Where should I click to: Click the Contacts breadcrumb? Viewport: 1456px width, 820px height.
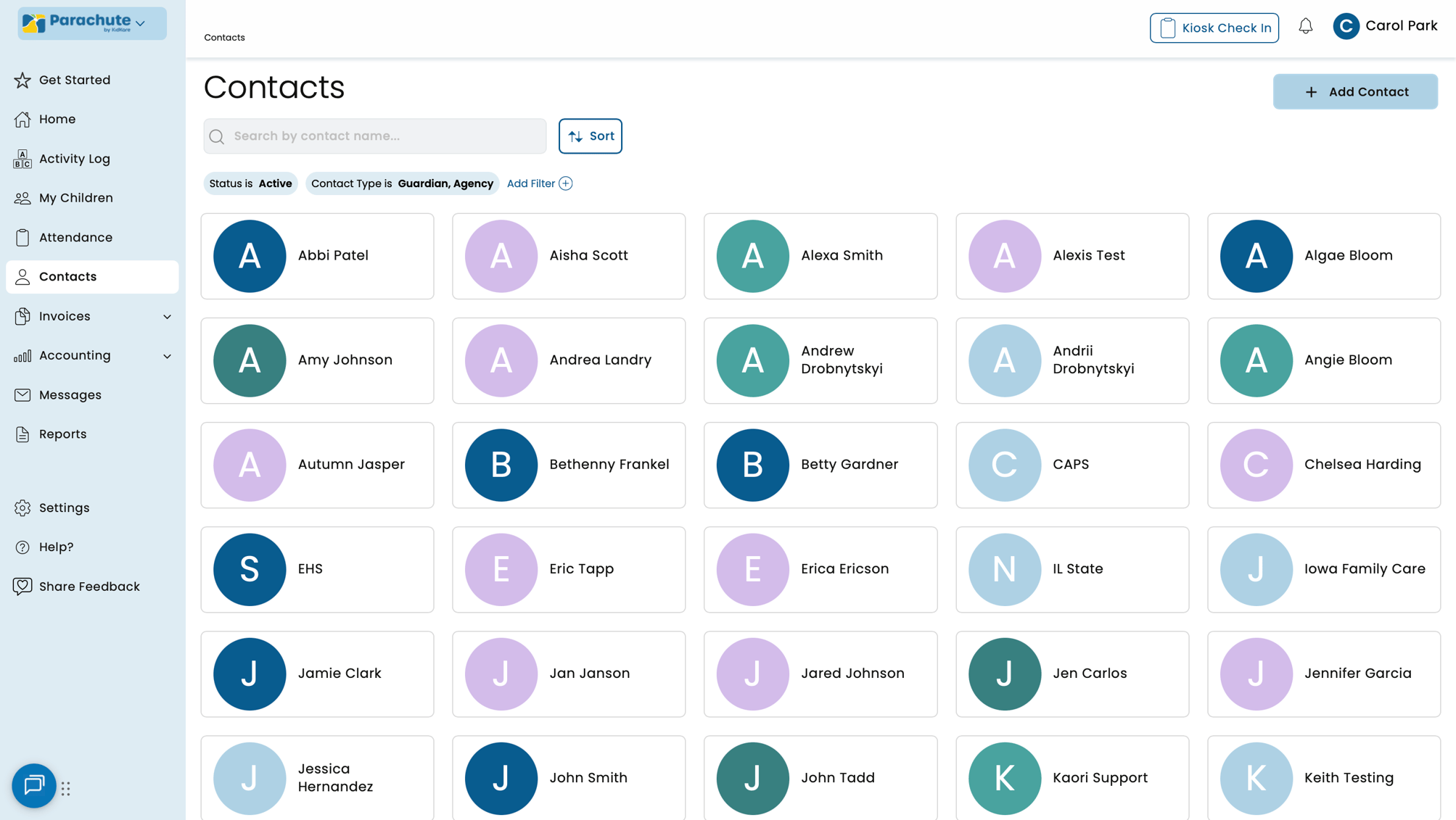click(x=224, y=37)
